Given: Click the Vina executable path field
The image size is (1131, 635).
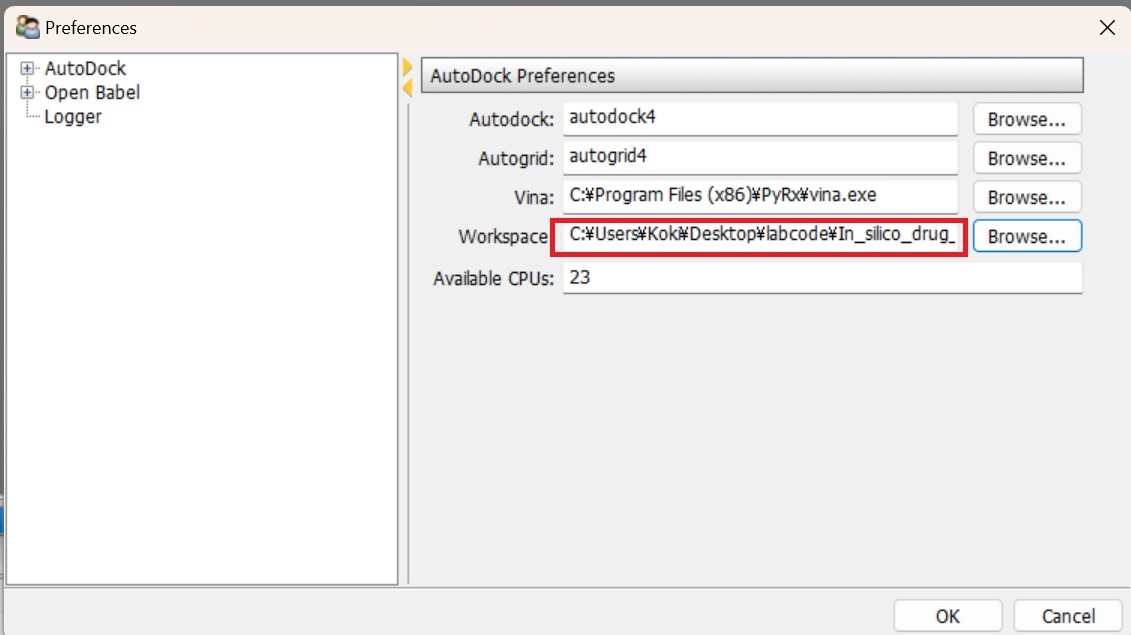Looking at the screenshot, I should point(760,196).
